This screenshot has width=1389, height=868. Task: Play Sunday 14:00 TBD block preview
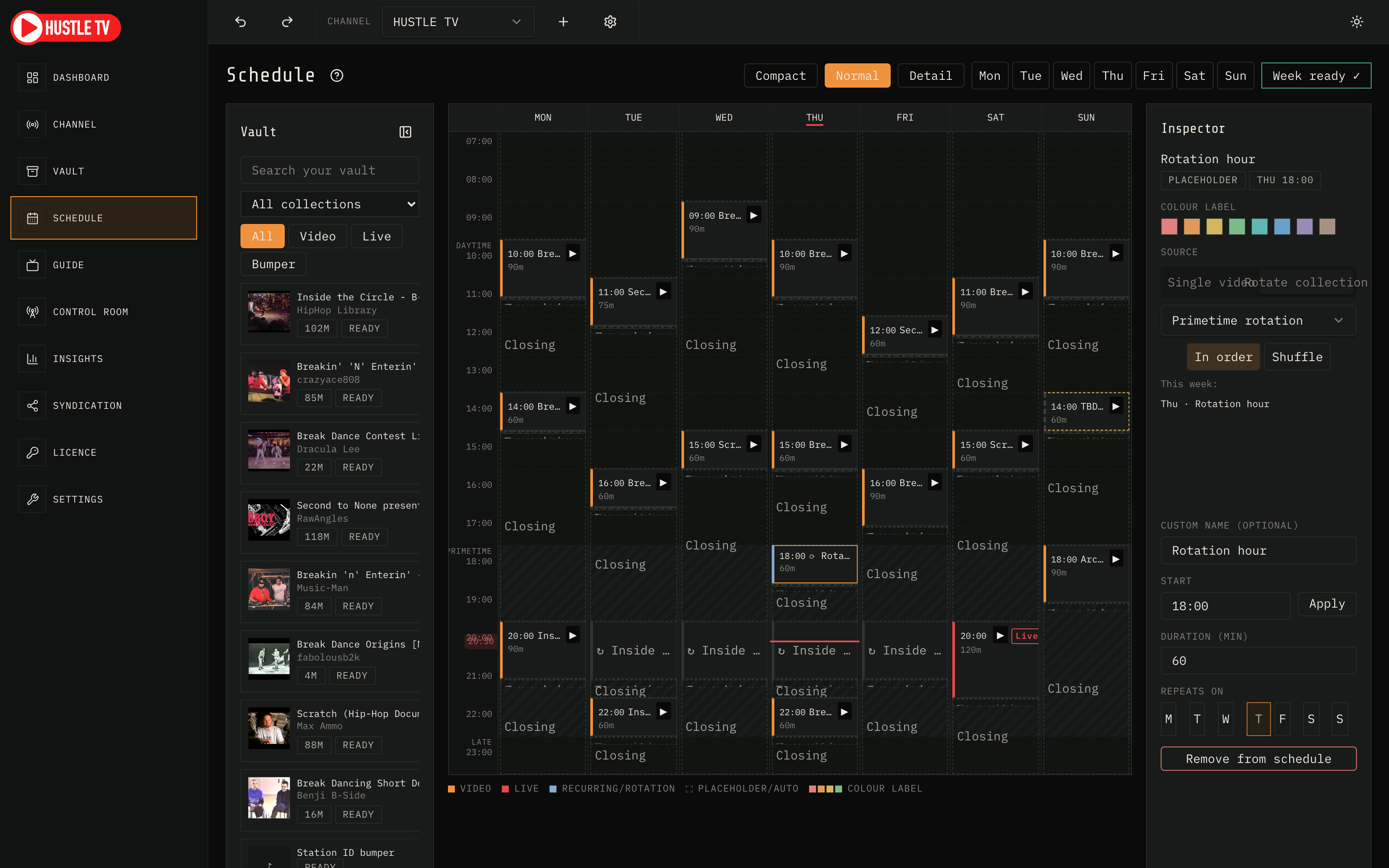(1115, 407)
